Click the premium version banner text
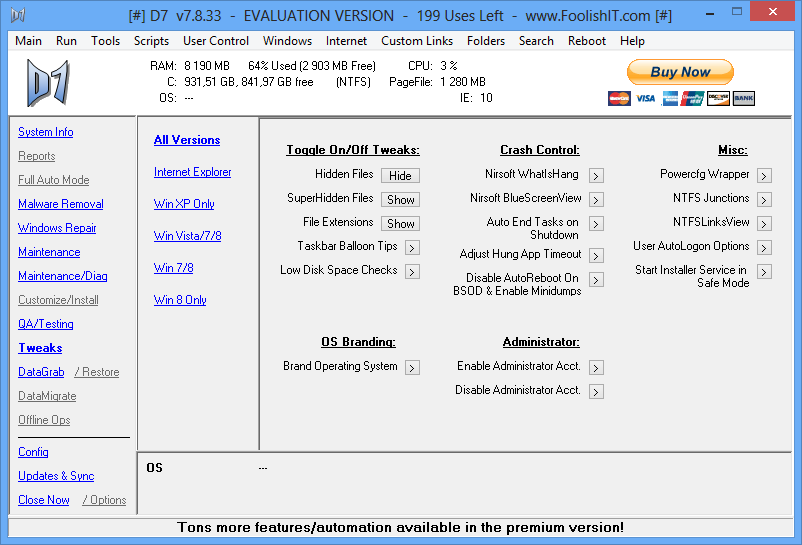802x545 pixels. [x=400, y=528]
